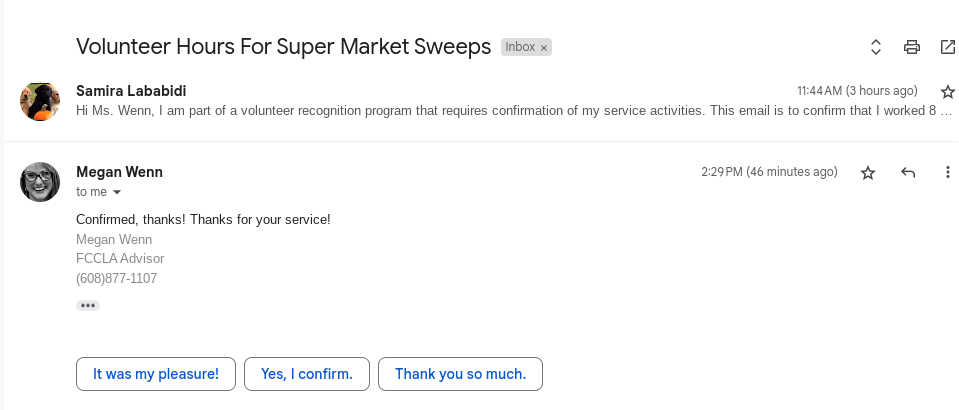The height and width of the screenshot is (410, 959).
Task: Expand trimmed content ellipsis
Action: click(x=88, y=305)
